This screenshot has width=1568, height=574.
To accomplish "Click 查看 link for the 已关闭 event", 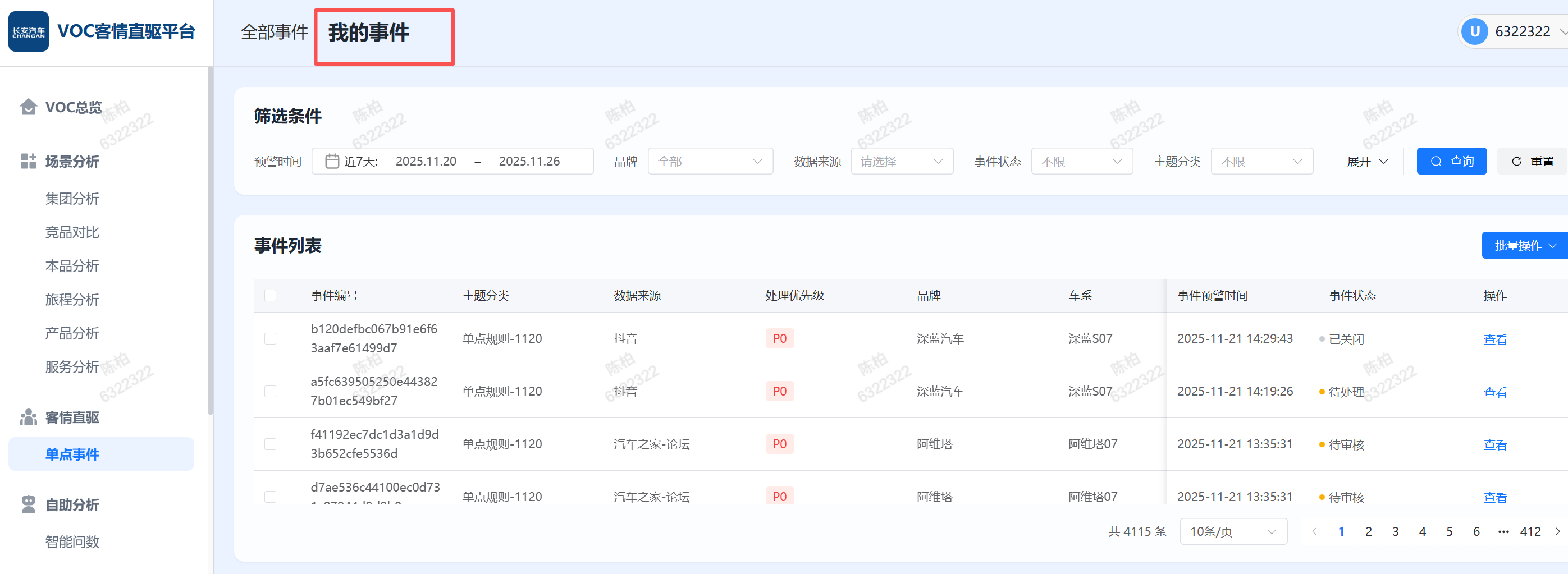I will (x=1495, y=339).
